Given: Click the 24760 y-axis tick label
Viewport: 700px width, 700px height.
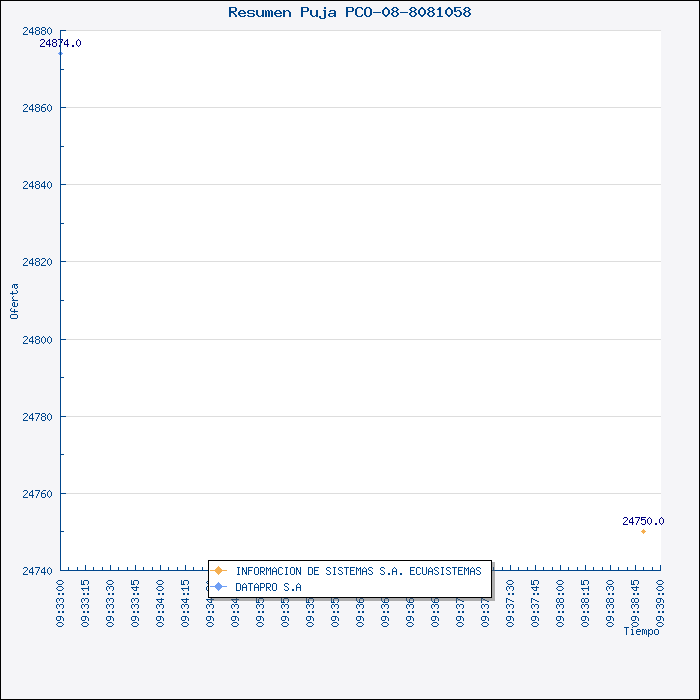Looking at the screenshot, I should pos(37,494).
